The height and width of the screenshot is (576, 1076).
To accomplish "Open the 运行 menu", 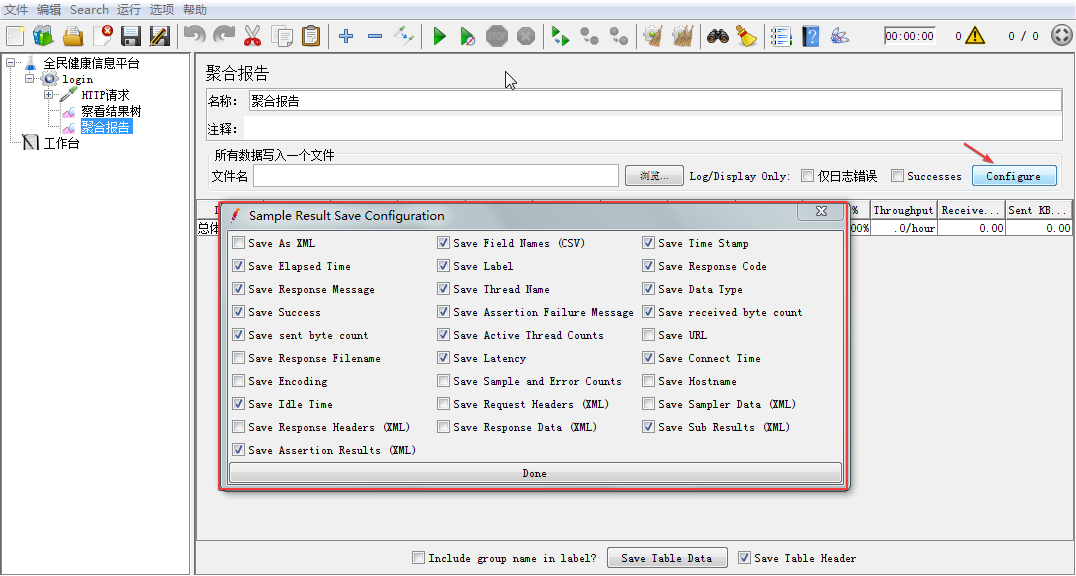I will point(128,9).
